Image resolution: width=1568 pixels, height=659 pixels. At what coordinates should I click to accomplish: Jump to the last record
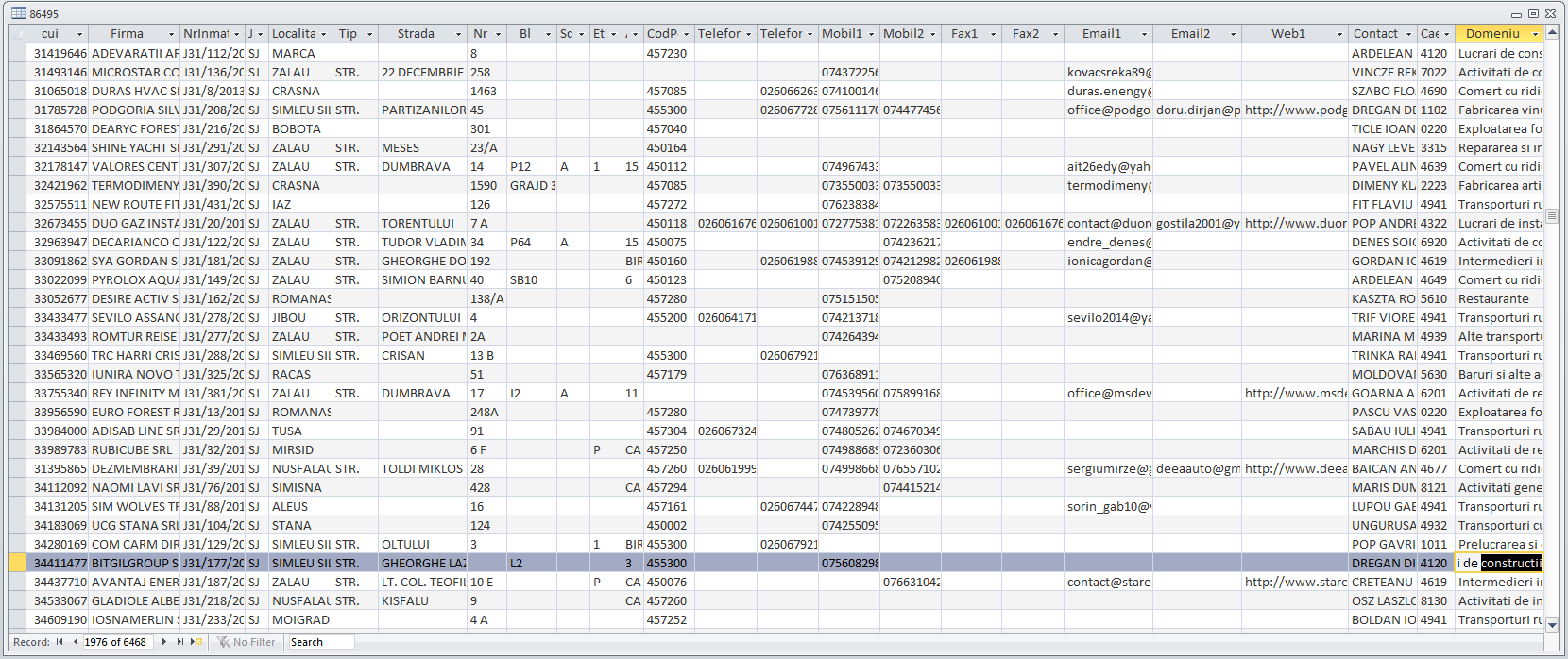point(180,642)
